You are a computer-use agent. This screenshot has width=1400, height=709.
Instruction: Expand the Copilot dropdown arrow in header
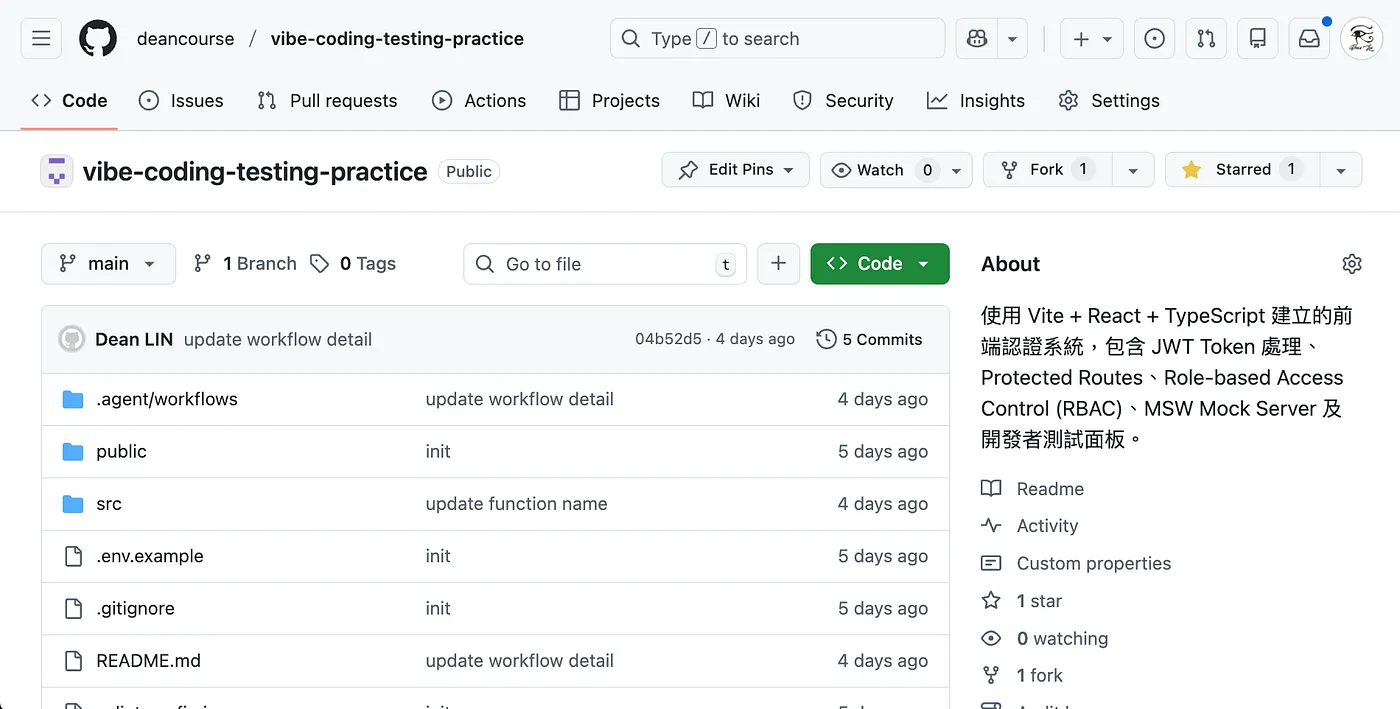pyautogui.click(x=1012, y=39)
